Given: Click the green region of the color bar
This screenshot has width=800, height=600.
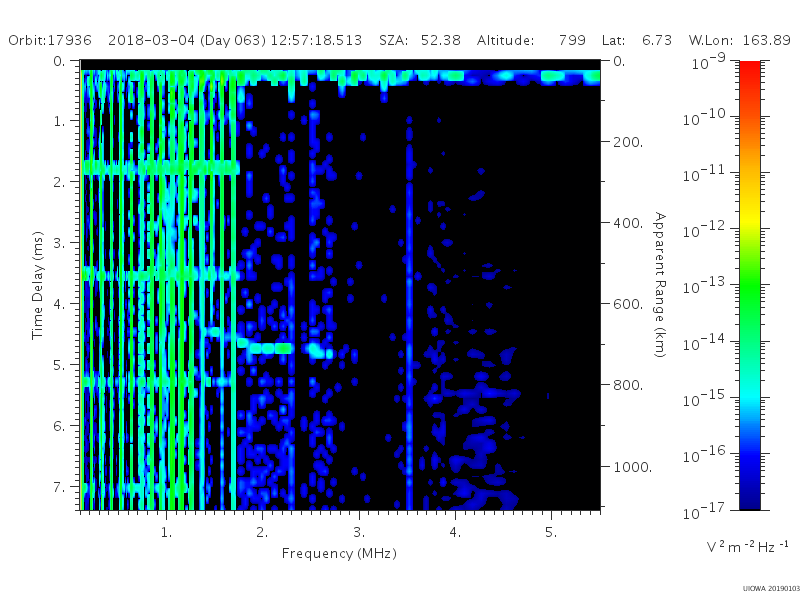Looking at the screenshot, I should [x=749, y=296].
